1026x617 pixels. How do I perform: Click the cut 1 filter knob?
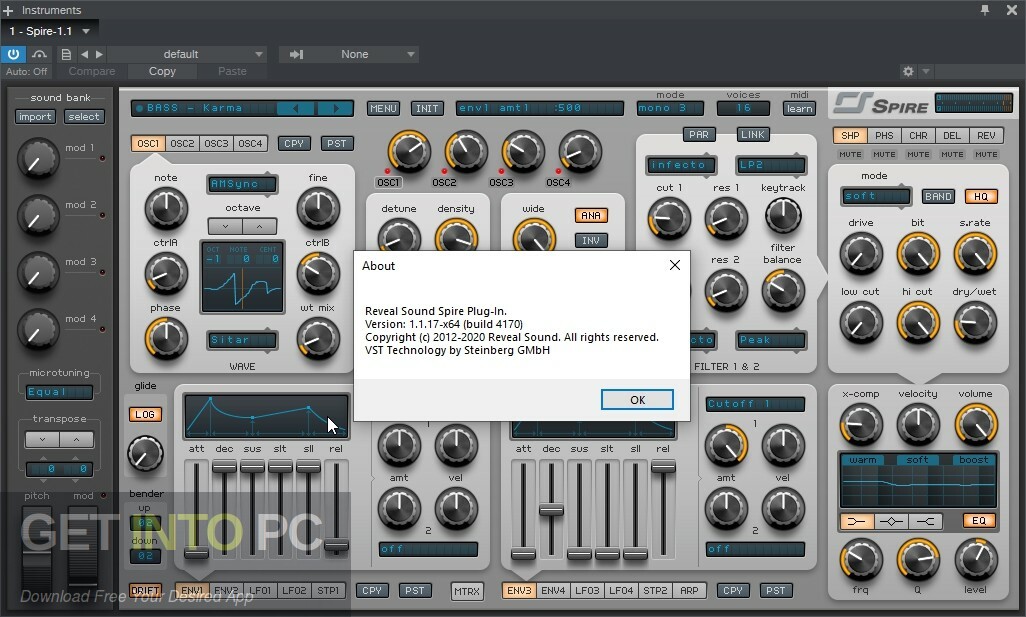click(669, 218)
